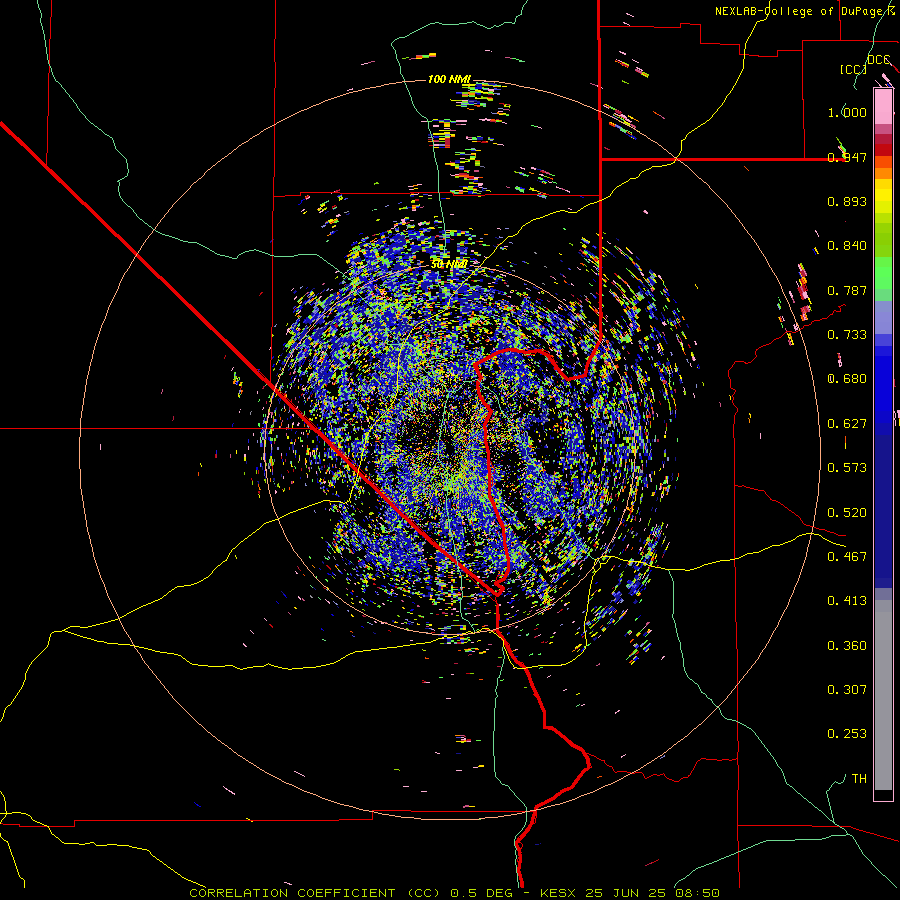This screenshot has height=900, width=900.
Task: Click the KESX station identifier in caption
Action: click(560, 893)
